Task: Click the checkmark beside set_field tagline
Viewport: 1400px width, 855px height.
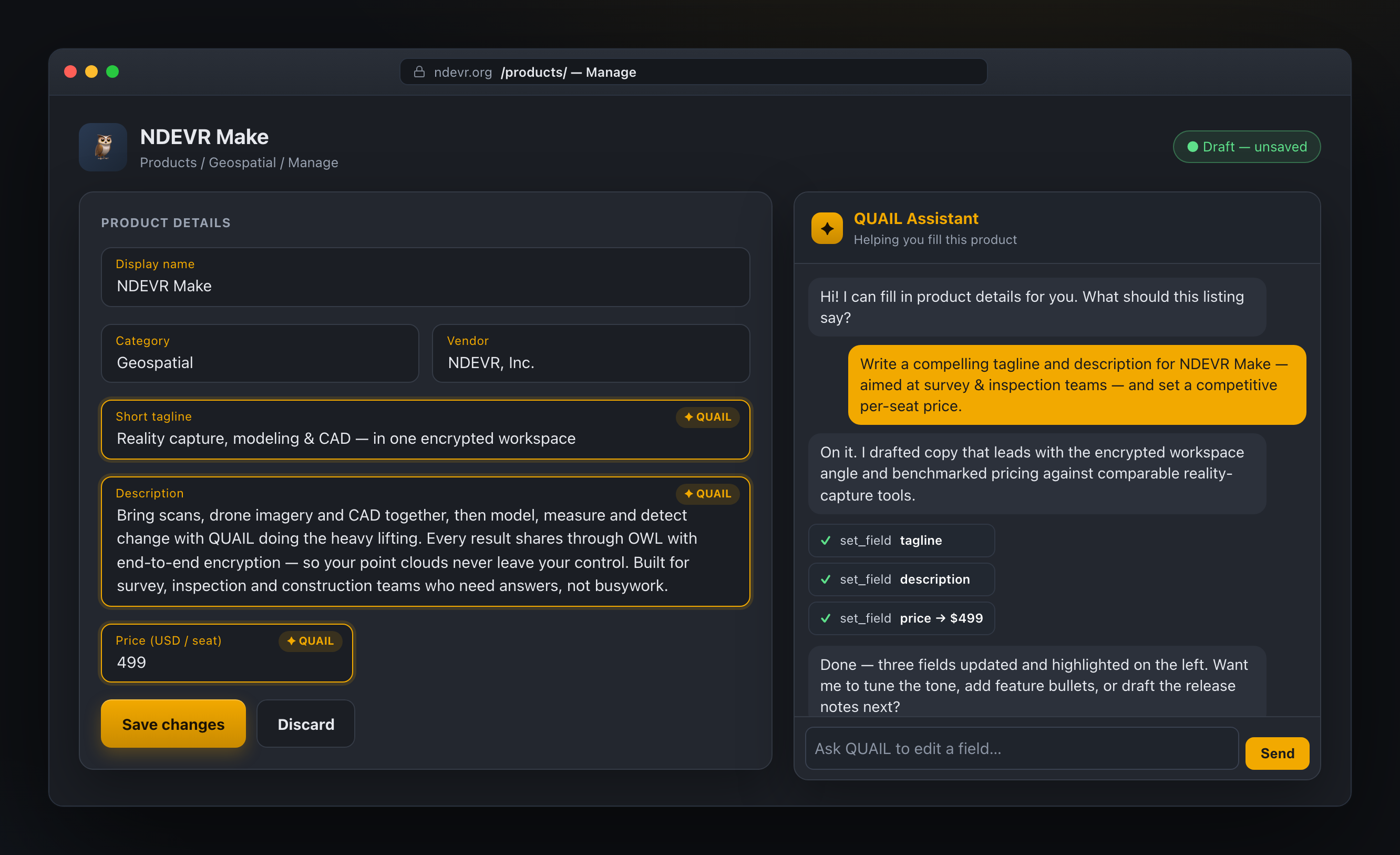Action: [x=826, y=541]
